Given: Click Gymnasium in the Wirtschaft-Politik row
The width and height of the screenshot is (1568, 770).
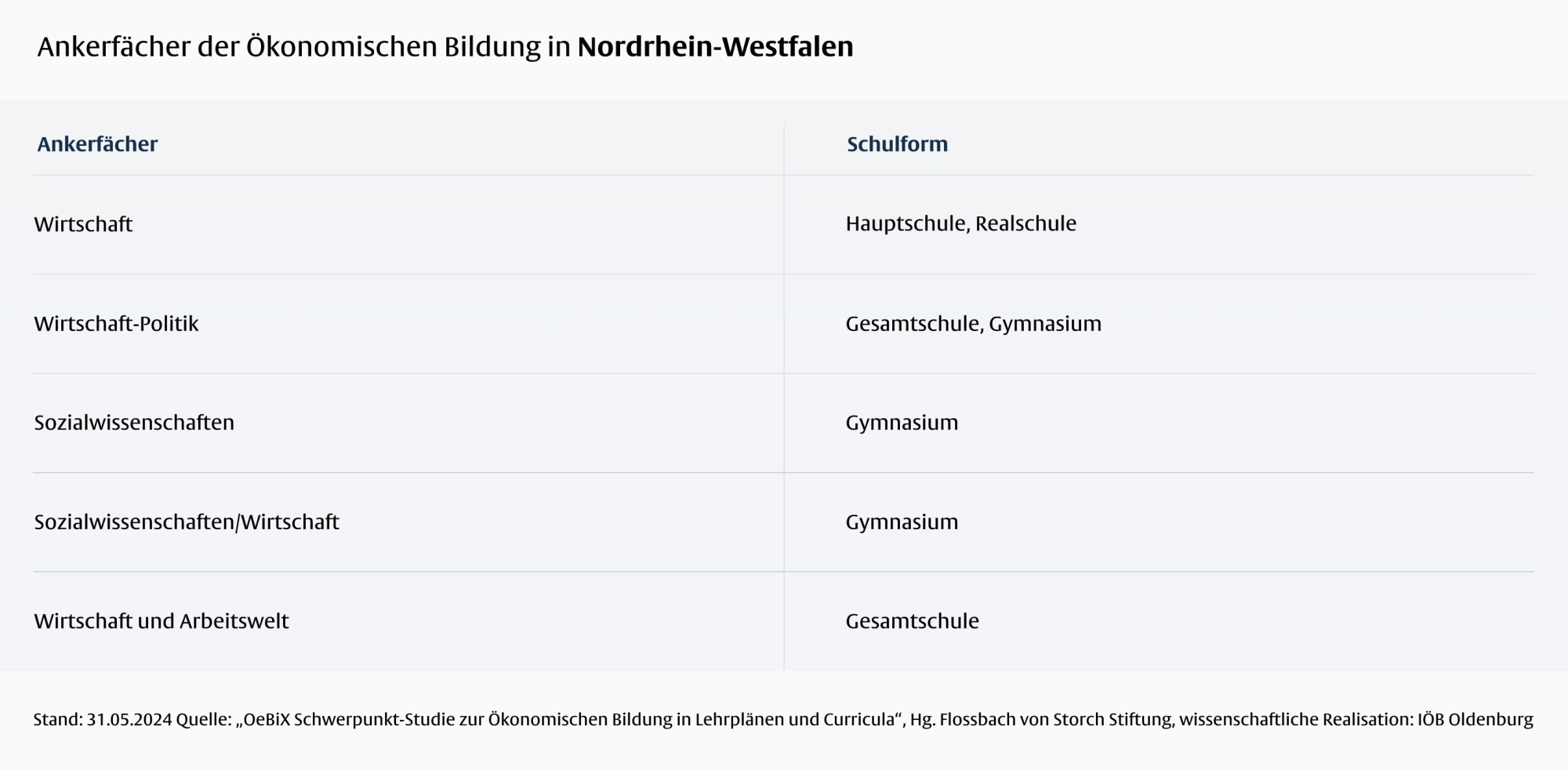Looking at the screenshot, I should coord(1045,324).
